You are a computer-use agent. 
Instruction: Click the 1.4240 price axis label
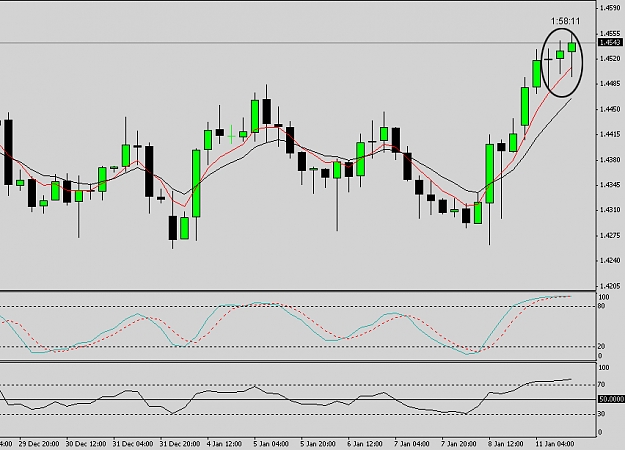[611, 261]
